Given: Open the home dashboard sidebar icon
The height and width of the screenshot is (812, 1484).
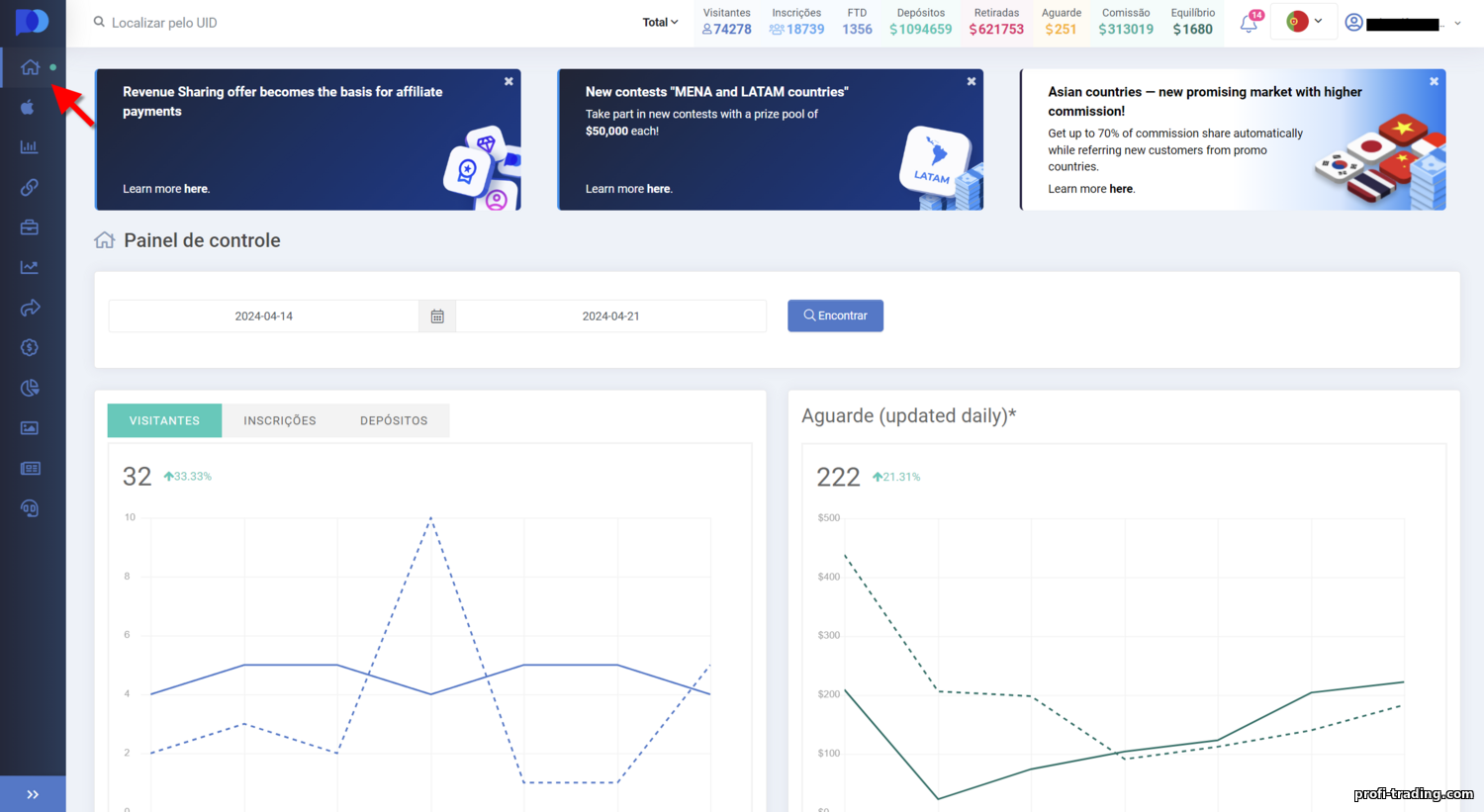Looking at the screenshot, I should [x=30, y=67].
